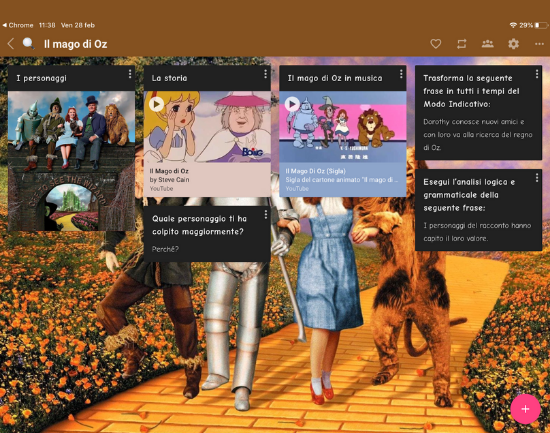Click the remake arrows icon

coord(462,44)
